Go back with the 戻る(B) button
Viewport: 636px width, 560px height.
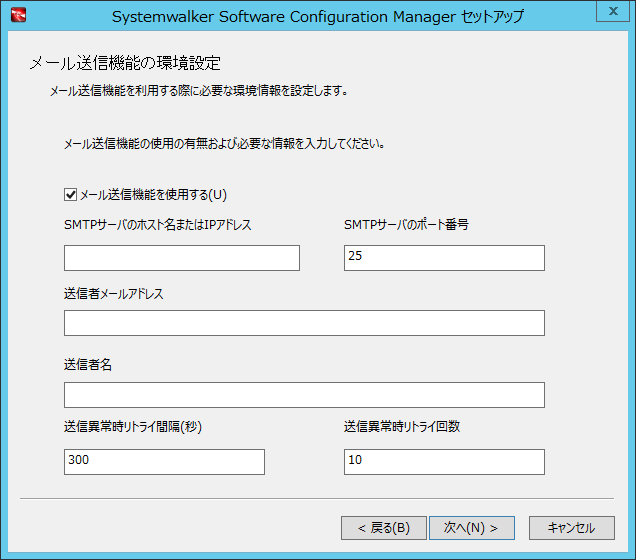click(x=384, y=528)
